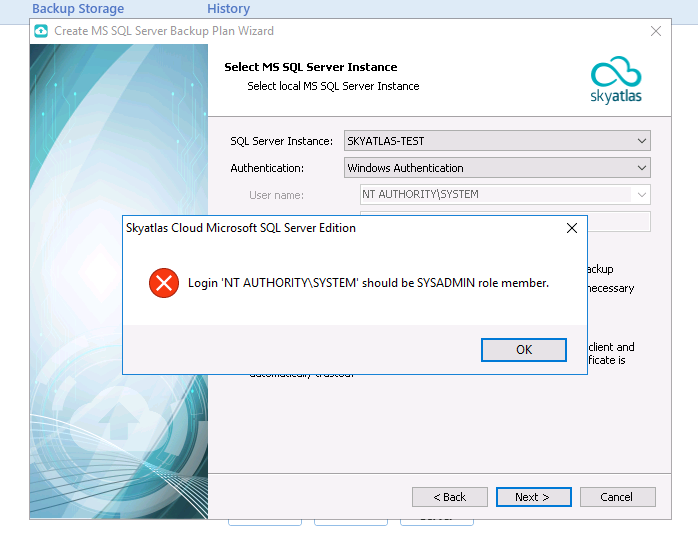The image size is (698, 553).
Task: Click OK in the error dialog
Action: [x=524, y=350]
